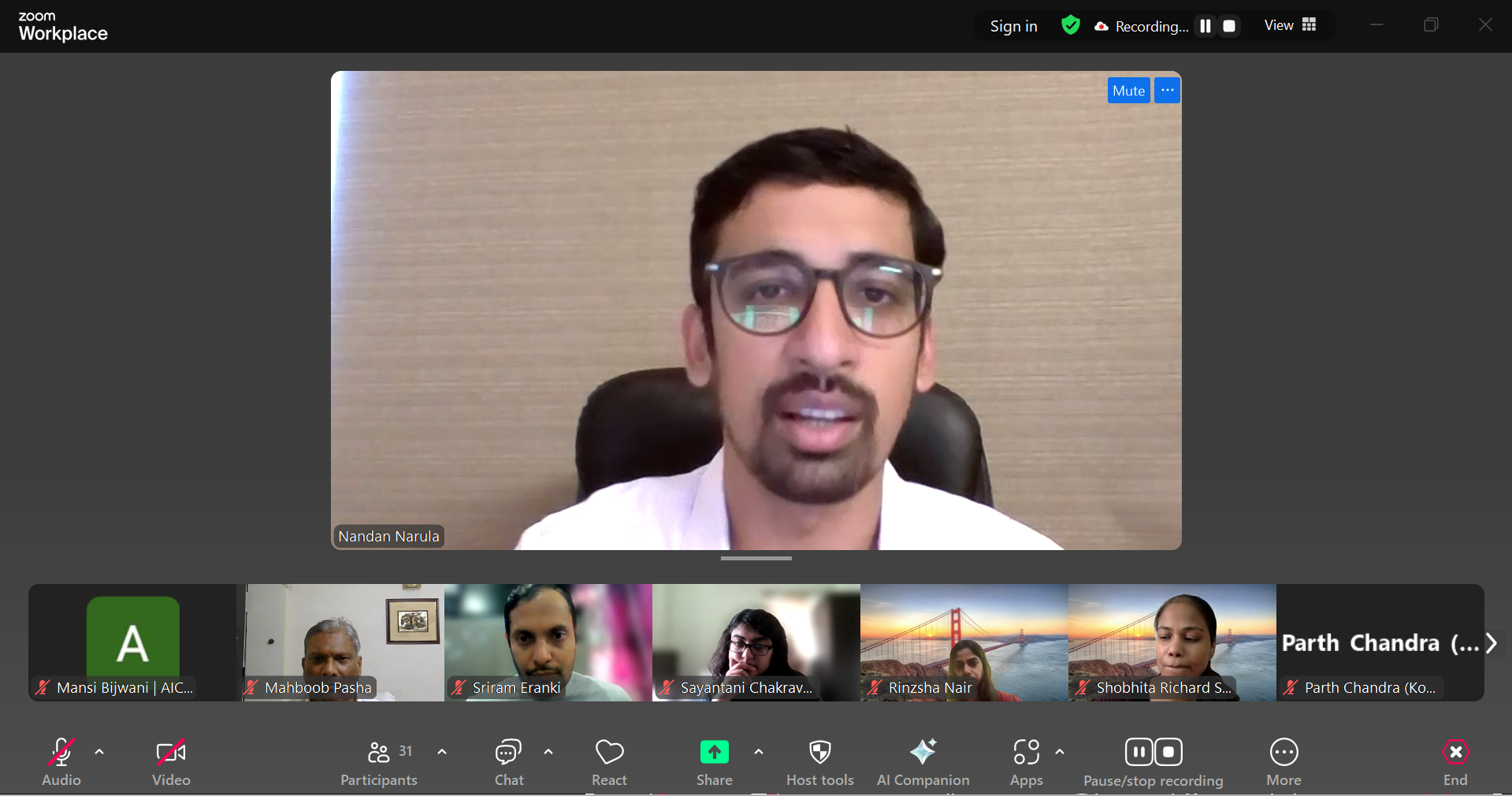The image size is (1512, 796).
Task: Open the Chat panel
Action: tap(508, 761)
